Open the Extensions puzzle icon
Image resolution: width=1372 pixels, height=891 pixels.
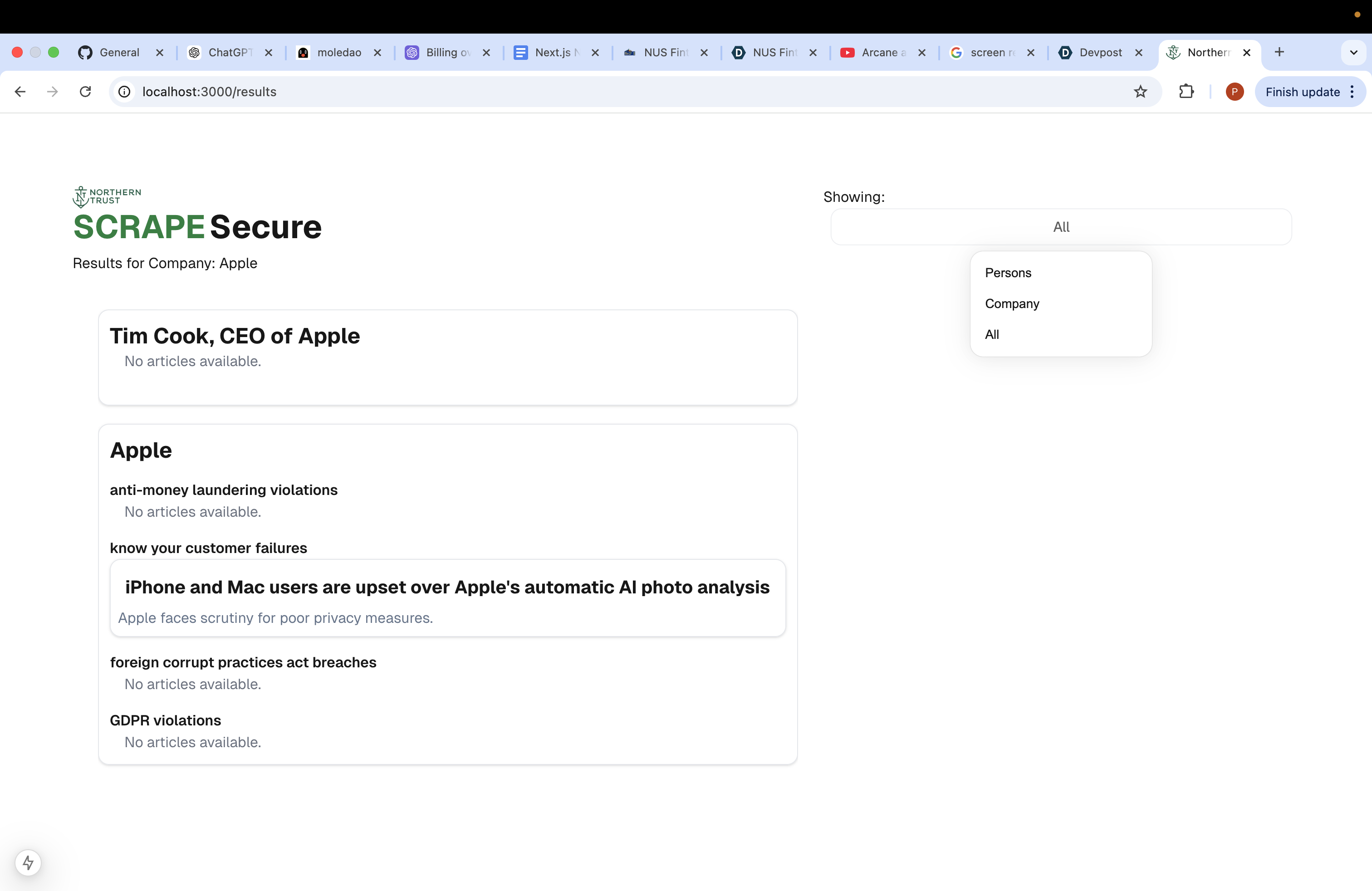1186,92
